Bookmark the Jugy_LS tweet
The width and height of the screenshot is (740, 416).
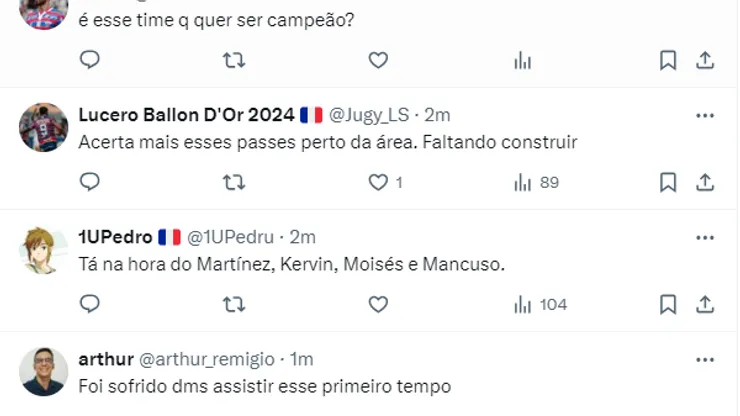(x=668, y=182)
